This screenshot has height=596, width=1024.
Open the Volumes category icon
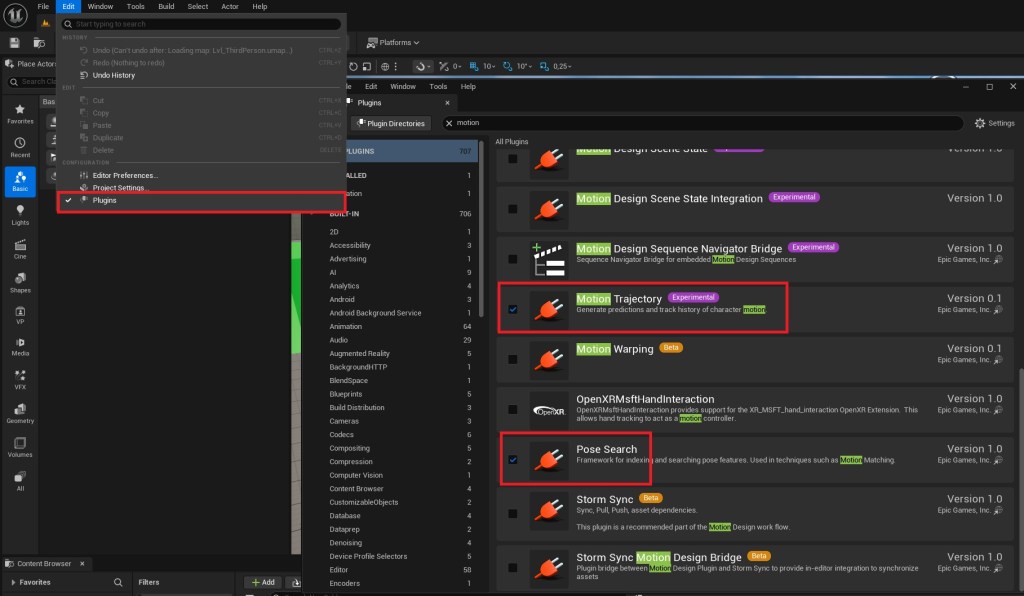(20, 446)
